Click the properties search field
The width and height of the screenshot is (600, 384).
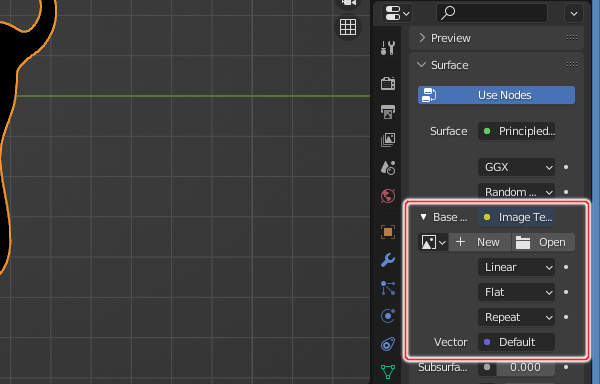[x=492, y=13]
